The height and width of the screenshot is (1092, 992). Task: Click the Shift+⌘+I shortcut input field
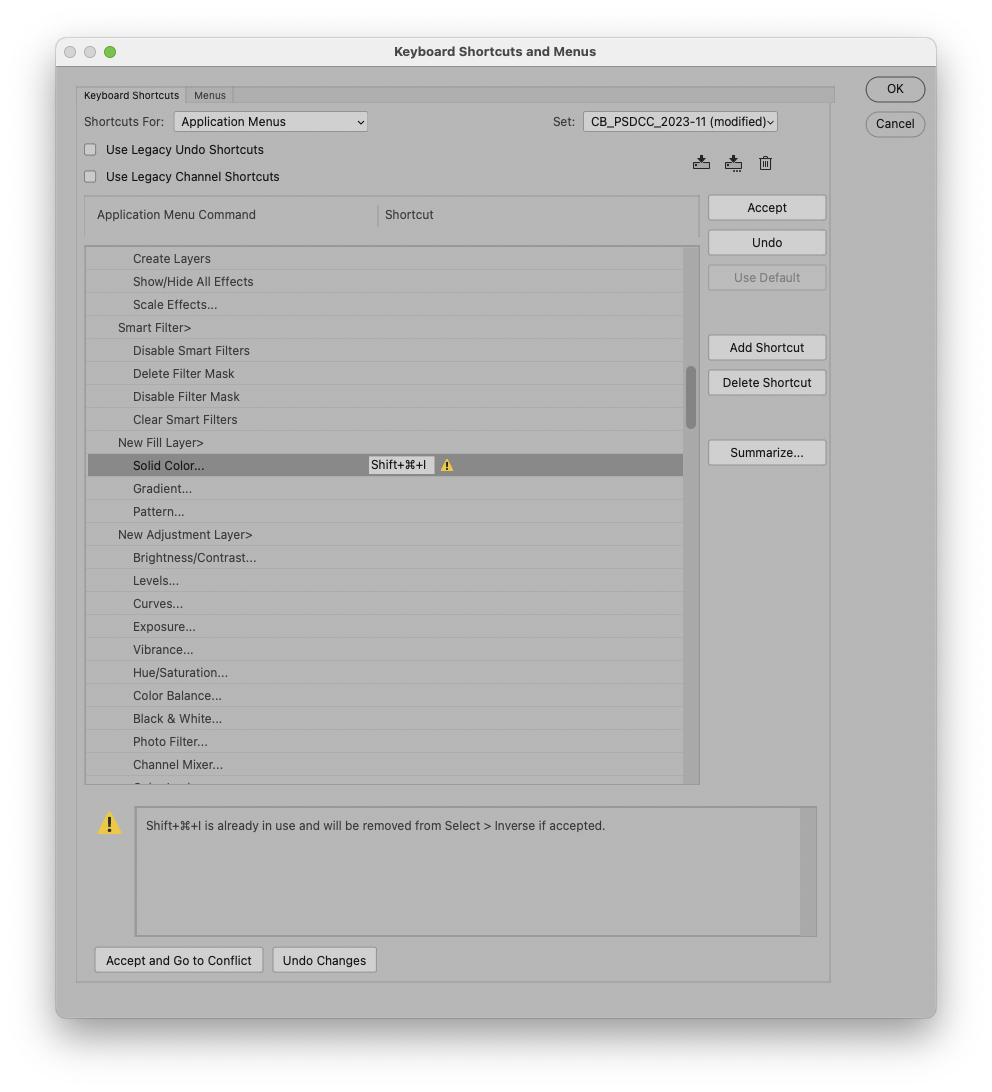coord(400,464)
